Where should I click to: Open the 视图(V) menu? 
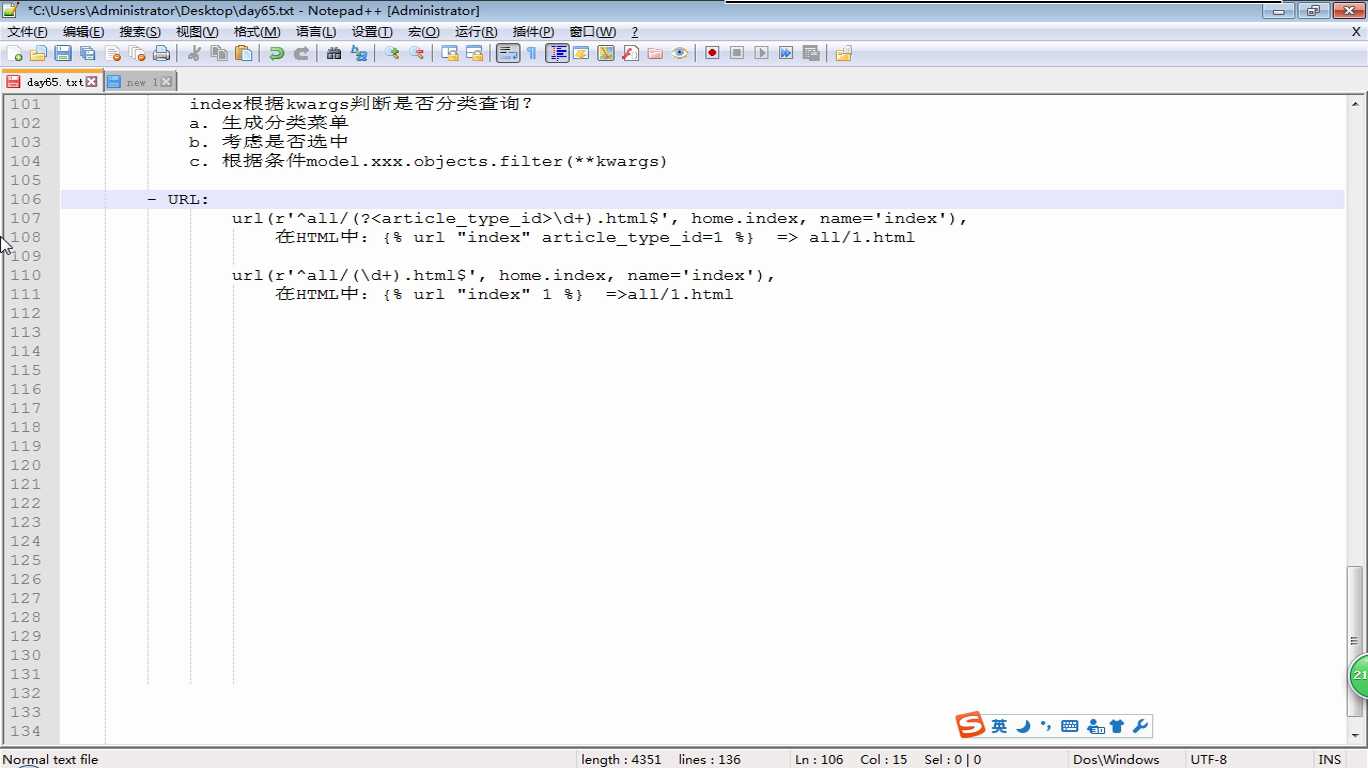pos(197,32)
